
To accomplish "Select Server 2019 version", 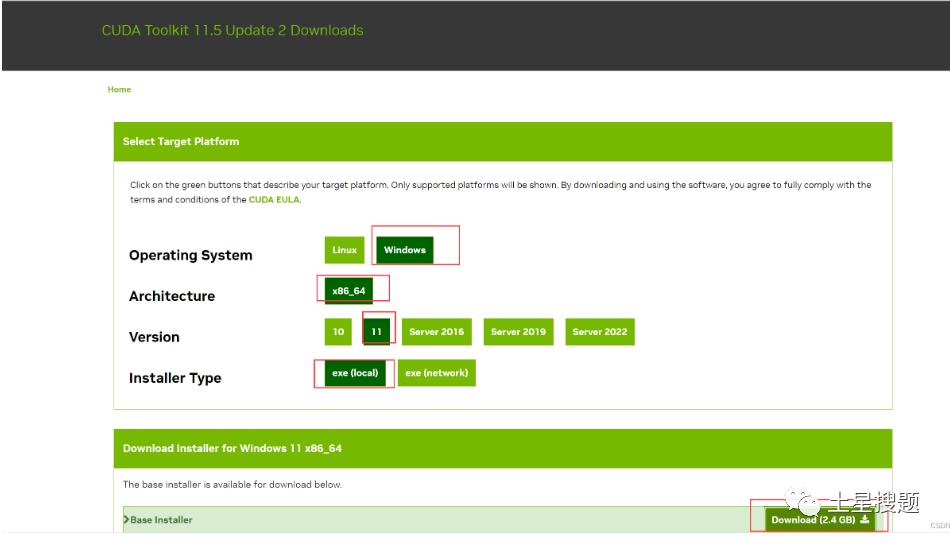I will coord(518,331).
